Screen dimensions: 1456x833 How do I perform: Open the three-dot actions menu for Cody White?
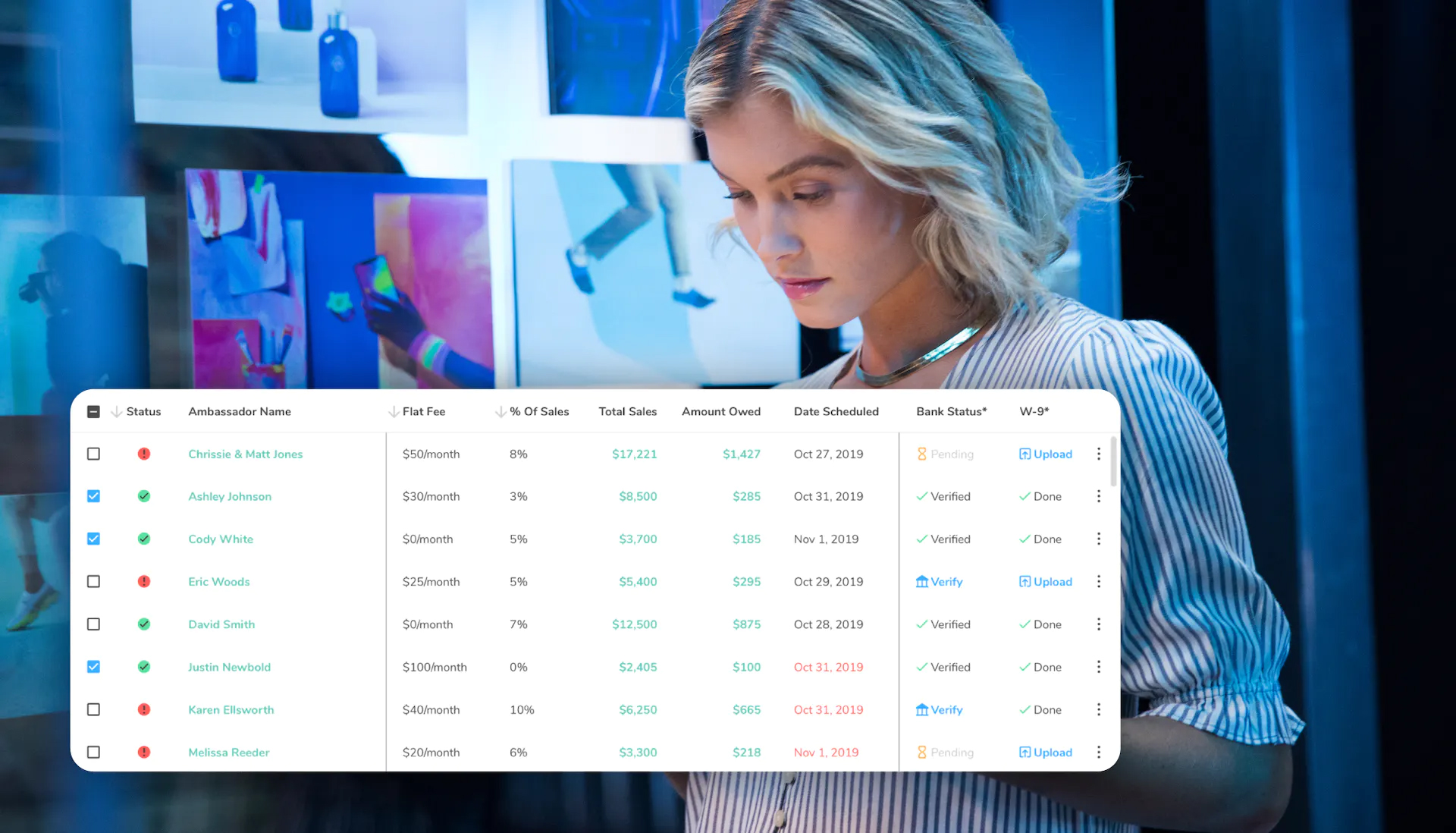1098,539
